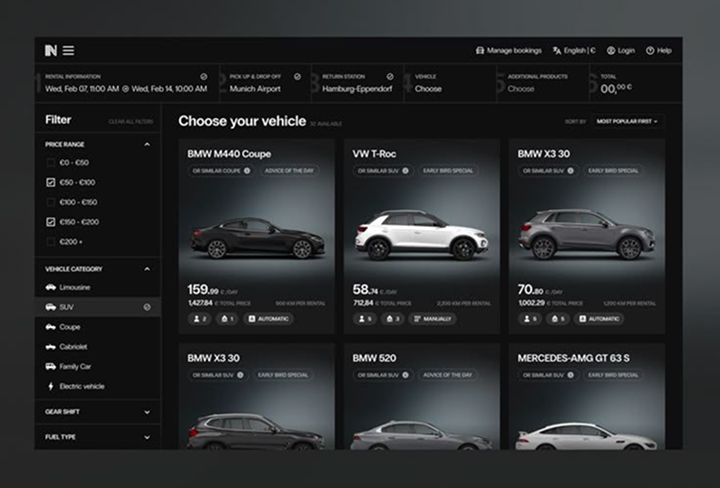
Task: Click info icon on bottom-row BMW X3 30 card
Action: 240,375
